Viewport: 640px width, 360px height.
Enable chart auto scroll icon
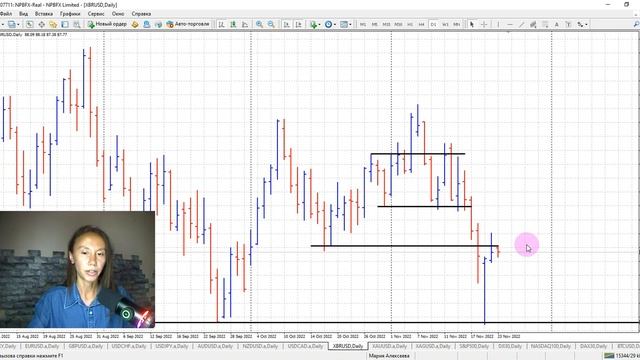pos(287,24)
